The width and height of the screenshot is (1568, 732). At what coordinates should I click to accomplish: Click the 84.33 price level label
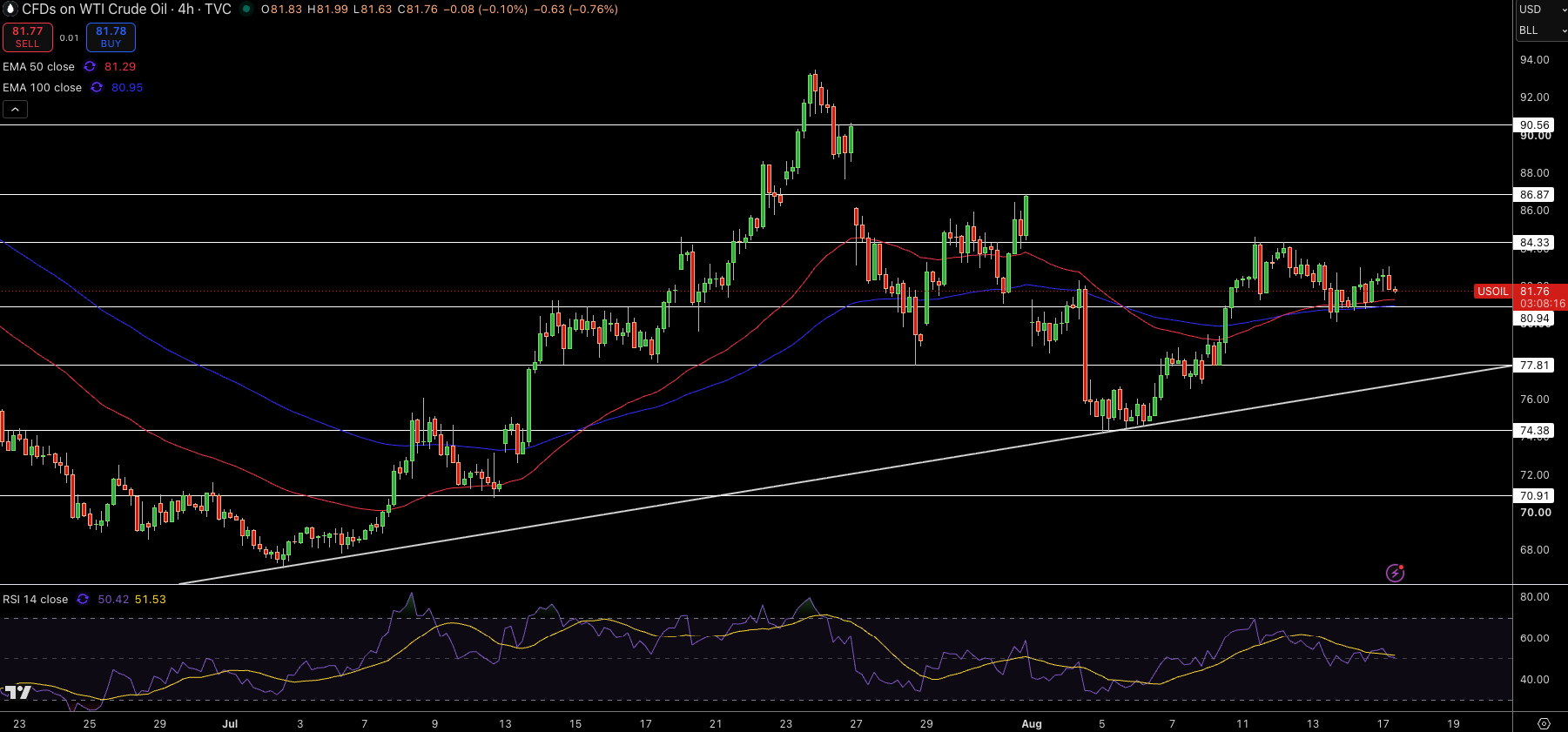(1534, 243)
